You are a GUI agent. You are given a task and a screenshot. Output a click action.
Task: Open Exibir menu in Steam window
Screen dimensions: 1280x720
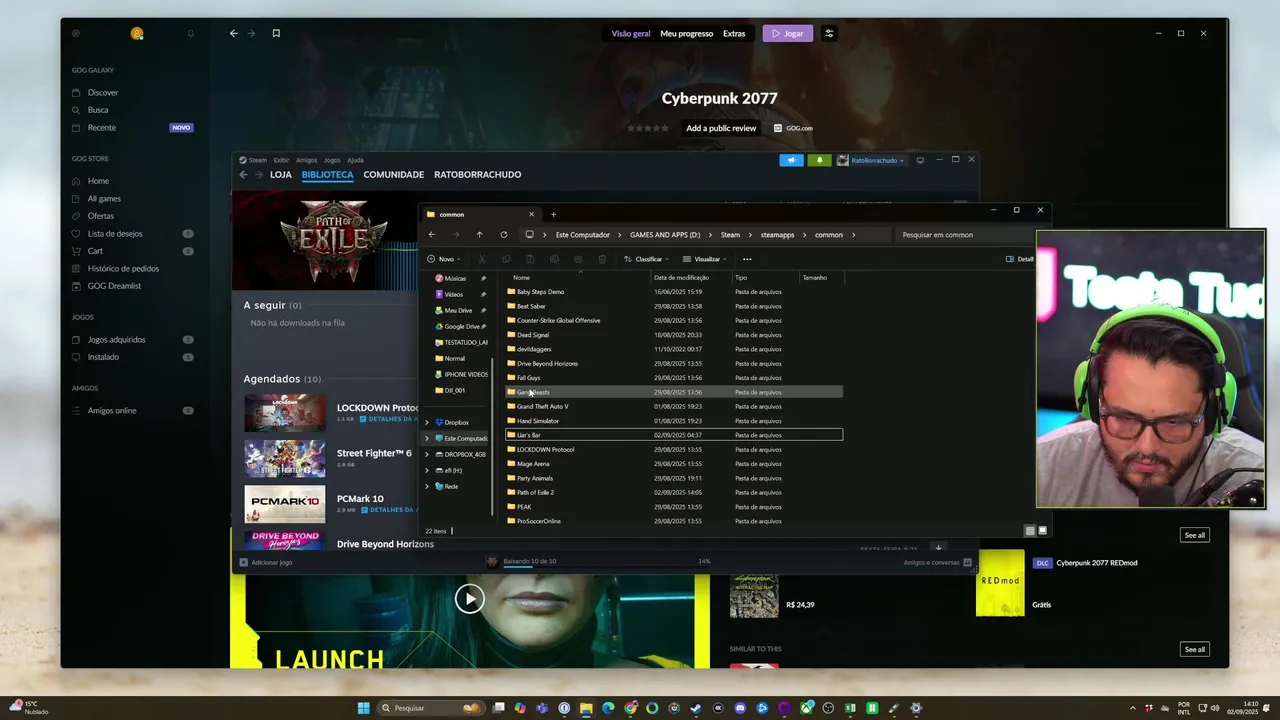click(281, 160)
